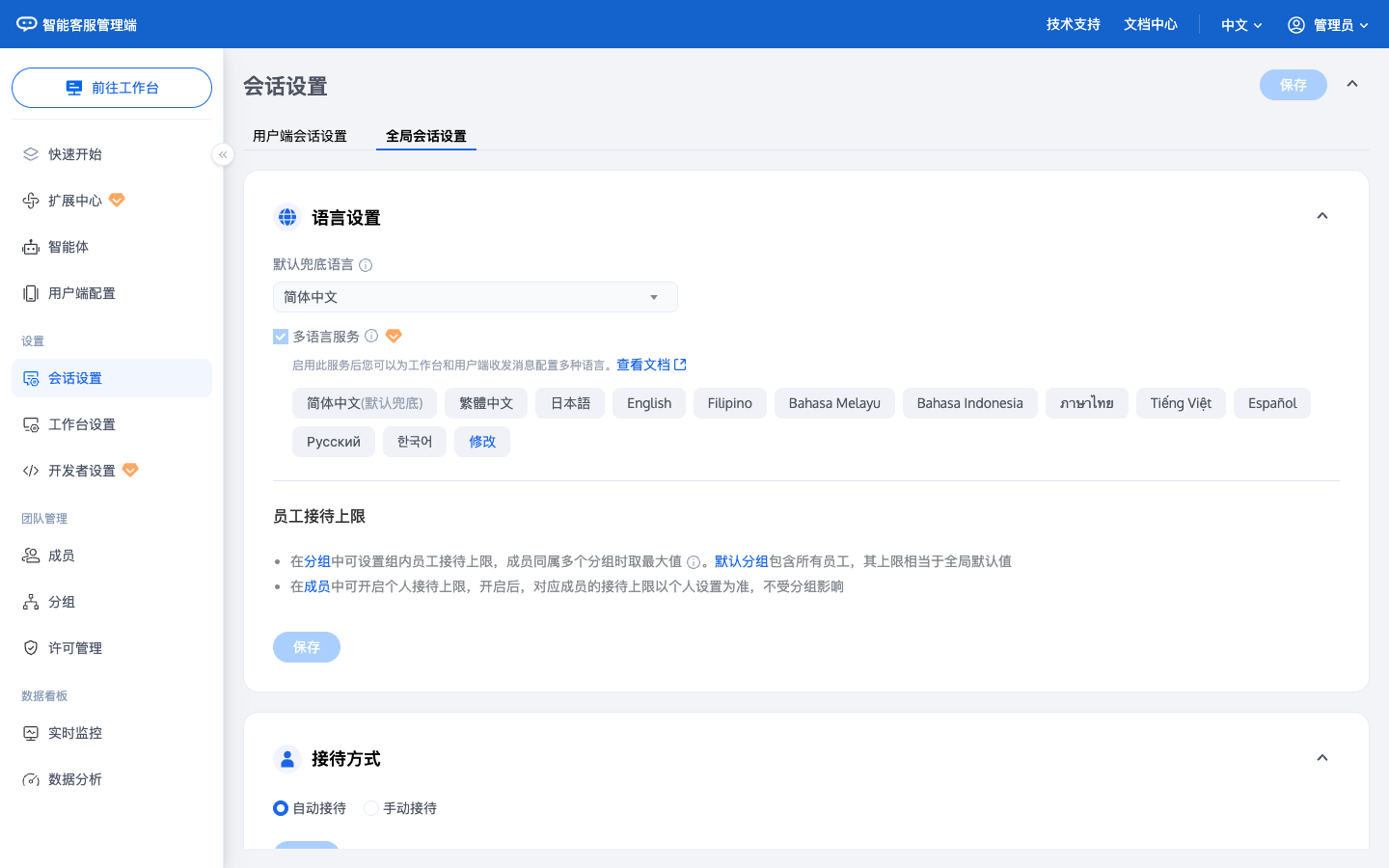Click the 智能体 robot icon
The width and height of the screenshot is (1389, 868).
coord(31,247)
